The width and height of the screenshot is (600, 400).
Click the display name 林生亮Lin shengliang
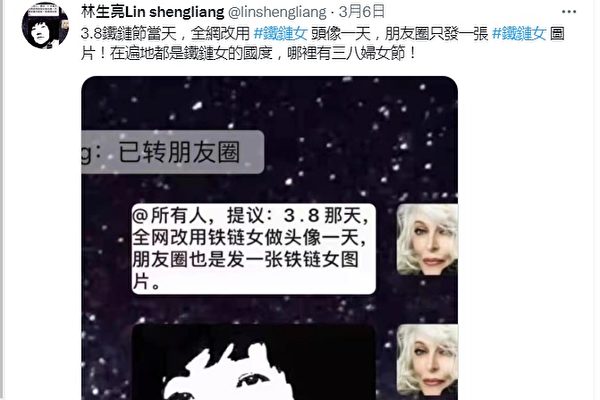[x=152, y=12]
